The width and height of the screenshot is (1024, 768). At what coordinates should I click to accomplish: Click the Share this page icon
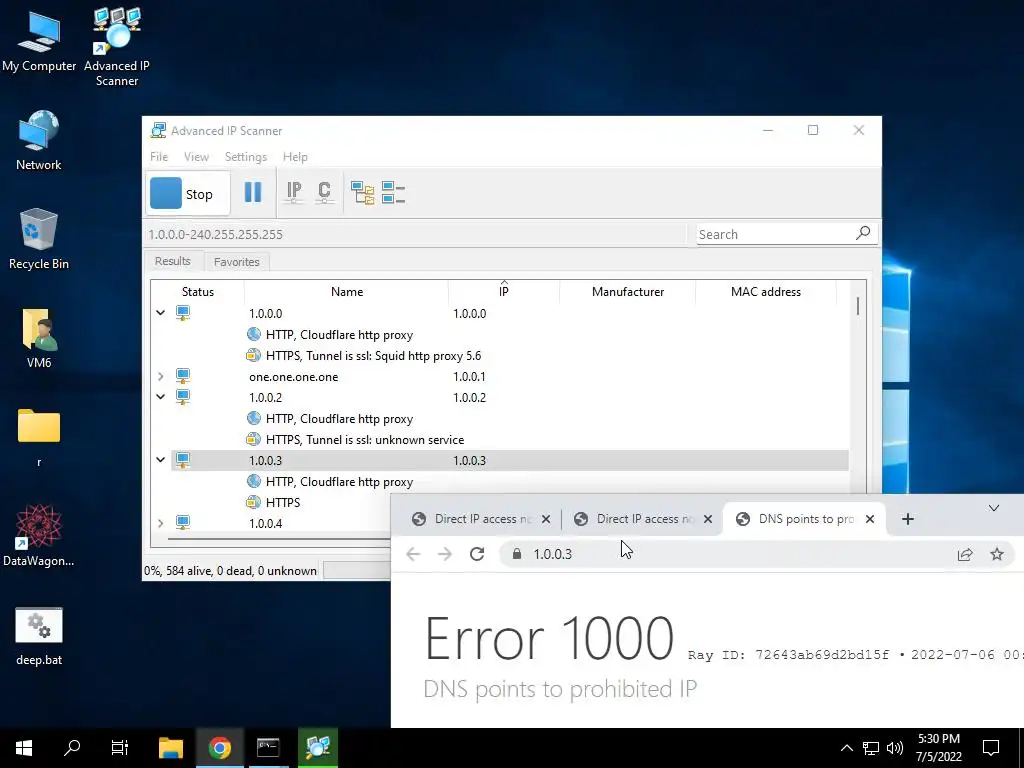pos(965,554)
